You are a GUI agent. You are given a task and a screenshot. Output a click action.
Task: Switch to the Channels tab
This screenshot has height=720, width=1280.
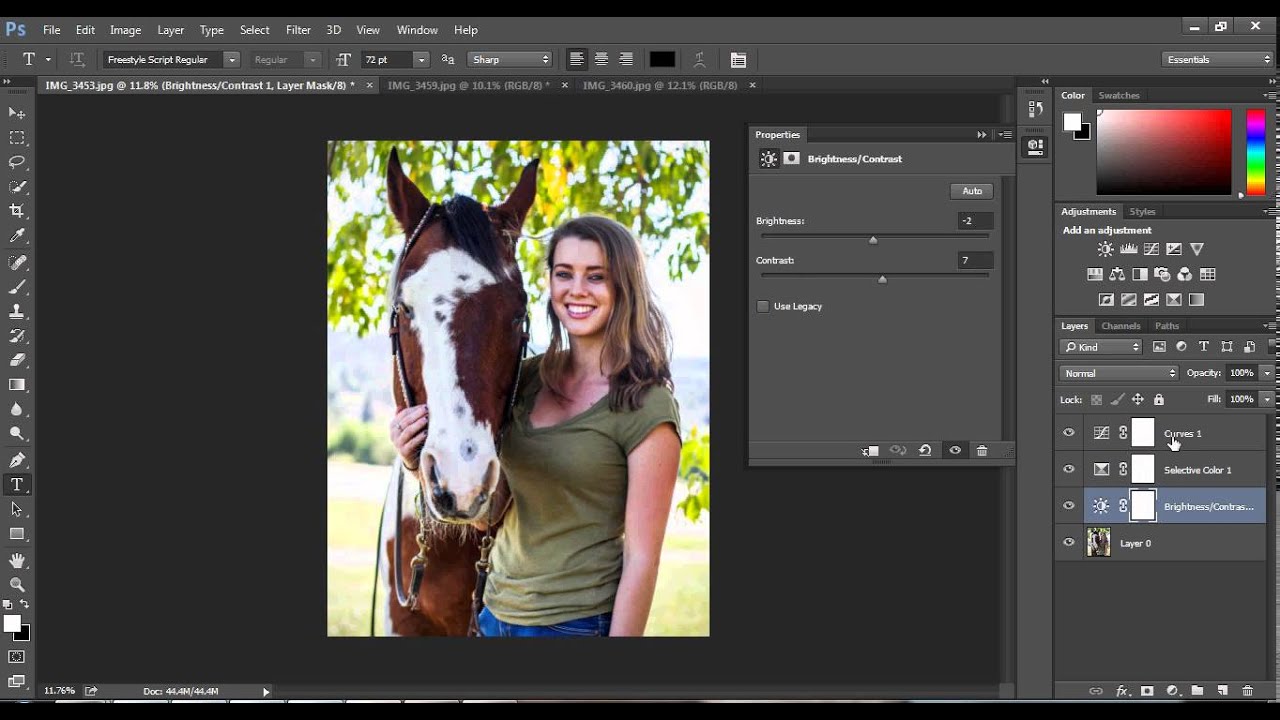pos(1120,326)
